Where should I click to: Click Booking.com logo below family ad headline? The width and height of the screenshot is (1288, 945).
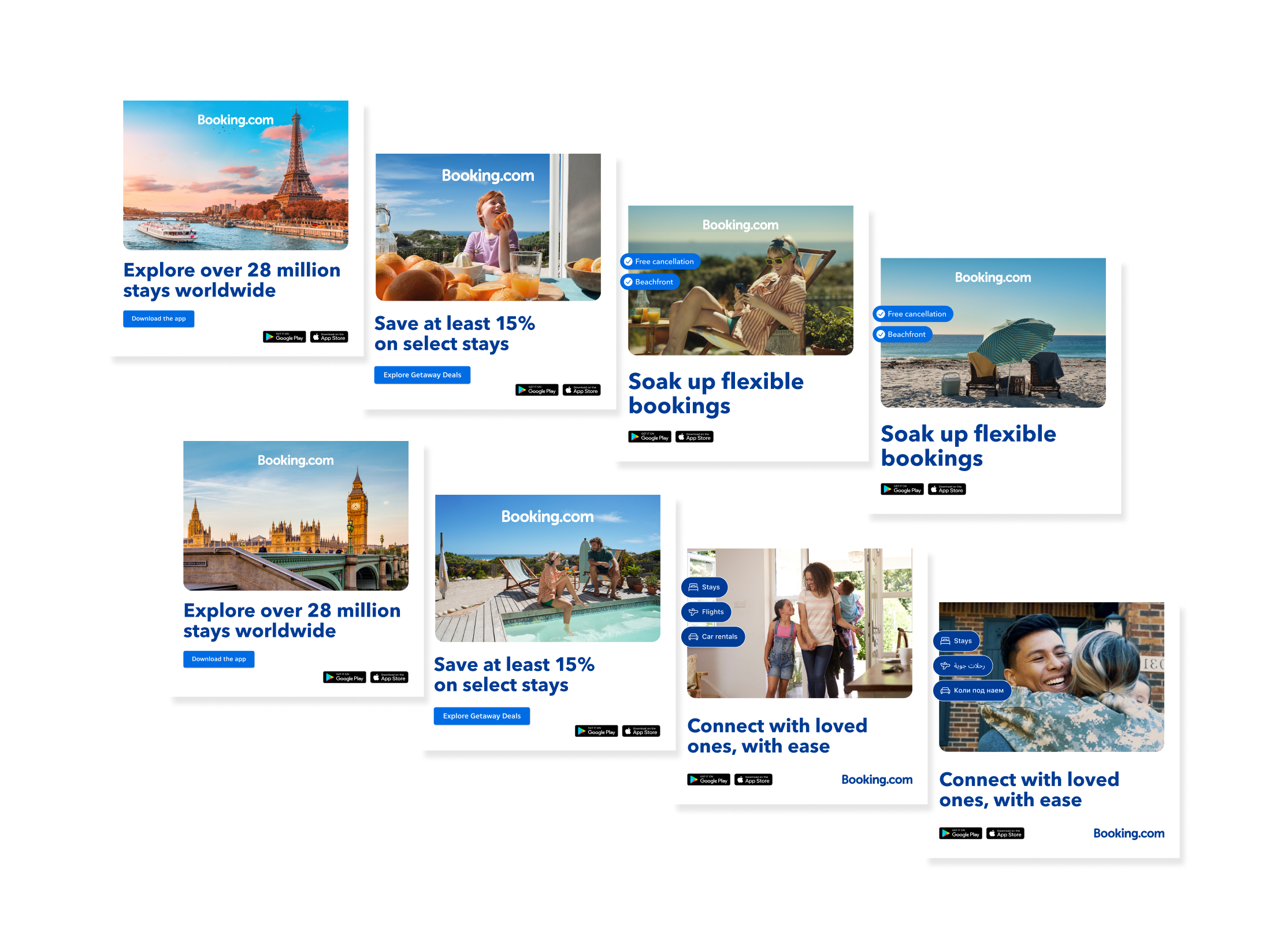coord(877,779)
